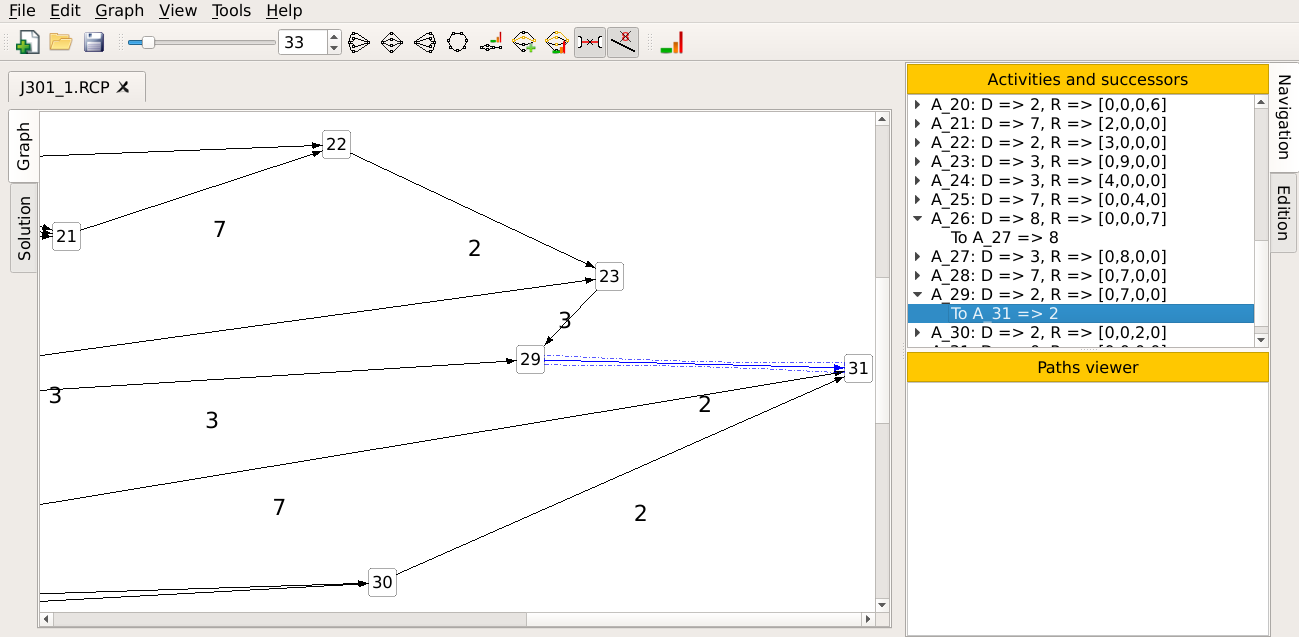The height and width of the screenshot is (637, 1299).
Task: Click the bar chart icon at toolbar end
Action: (x=672, y=42)
